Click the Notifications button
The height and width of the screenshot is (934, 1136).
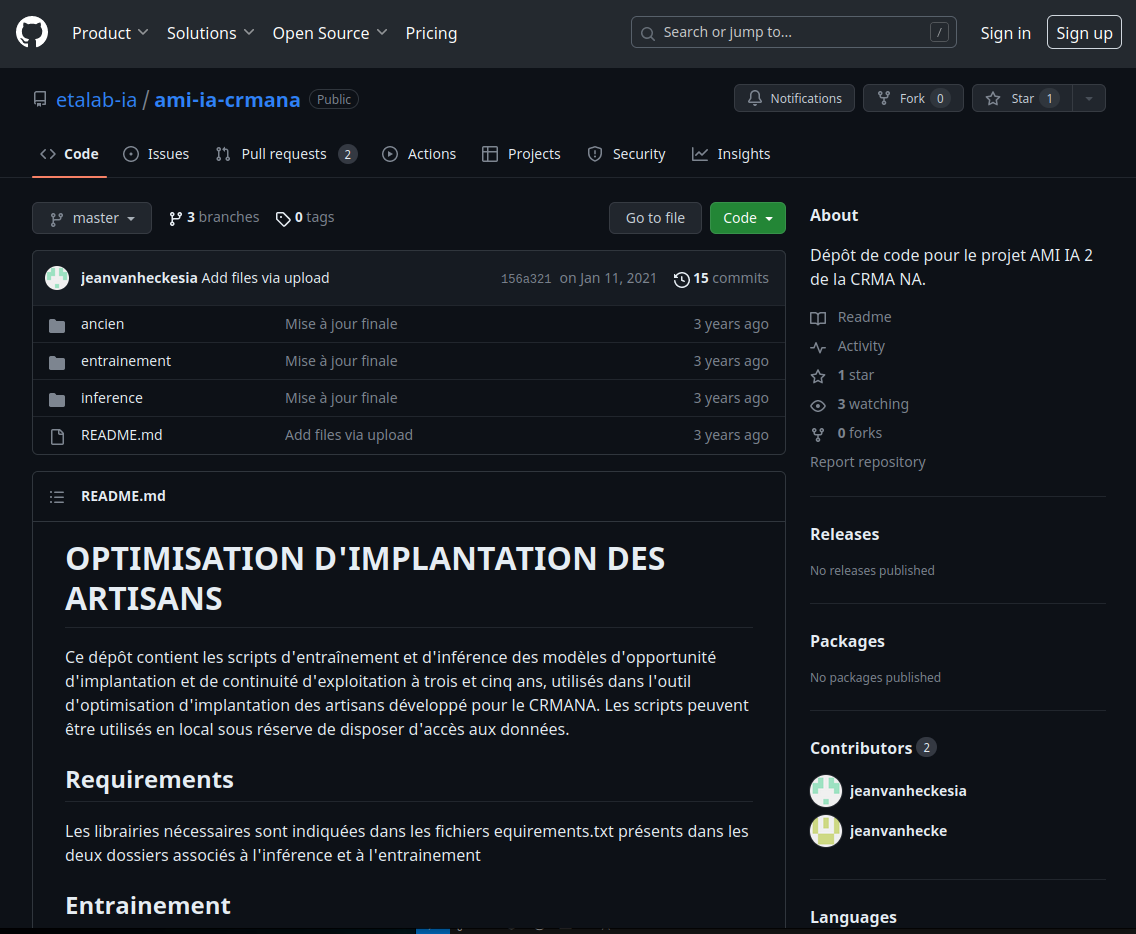(x=794, y=99)
